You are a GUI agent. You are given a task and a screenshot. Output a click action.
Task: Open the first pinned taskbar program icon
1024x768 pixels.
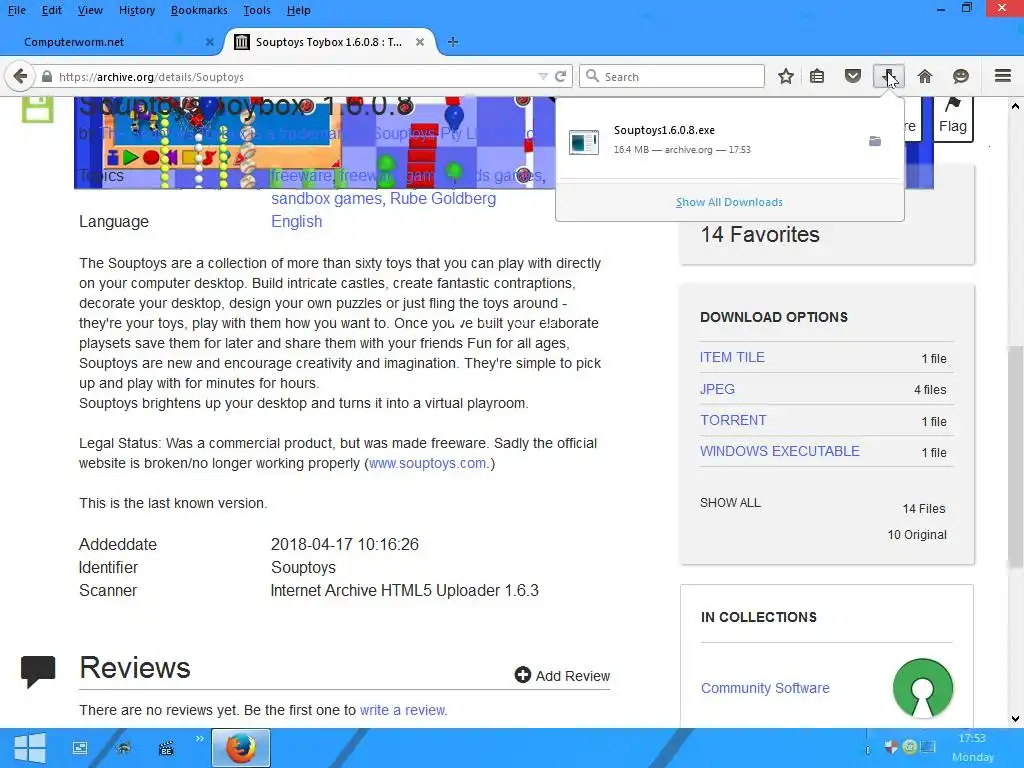pyautogui.click(x=80, y=748)
